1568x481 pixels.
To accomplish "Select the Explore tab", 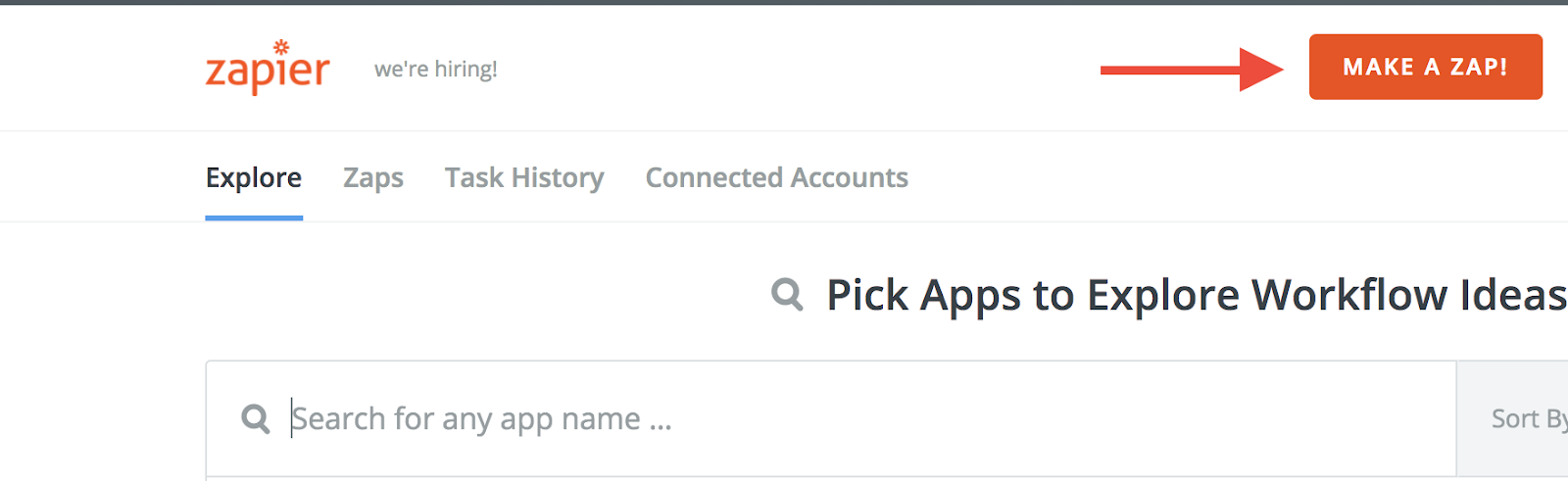I will tap(254, 177).
